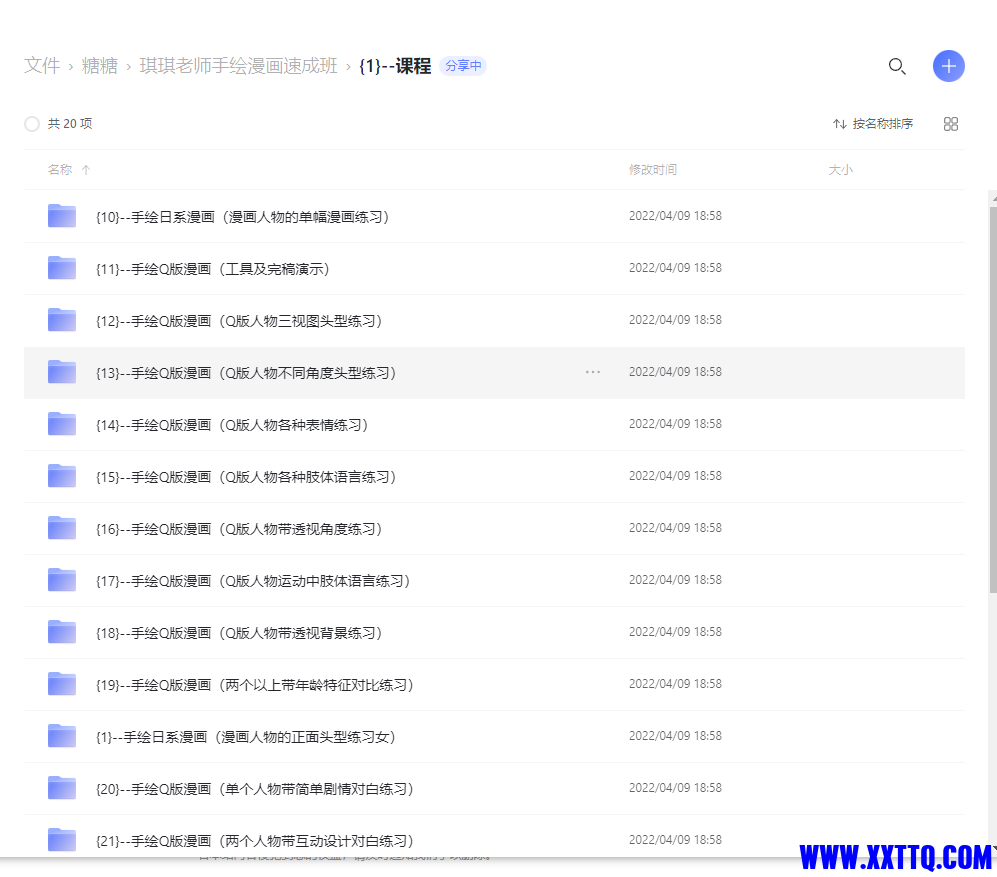Open folder name {19}--手绘Q版漫画（两个以上带年龄特征对比练习）
This screenshot has height=877, width=997.
pyautogui.click(x=255, y=685)
